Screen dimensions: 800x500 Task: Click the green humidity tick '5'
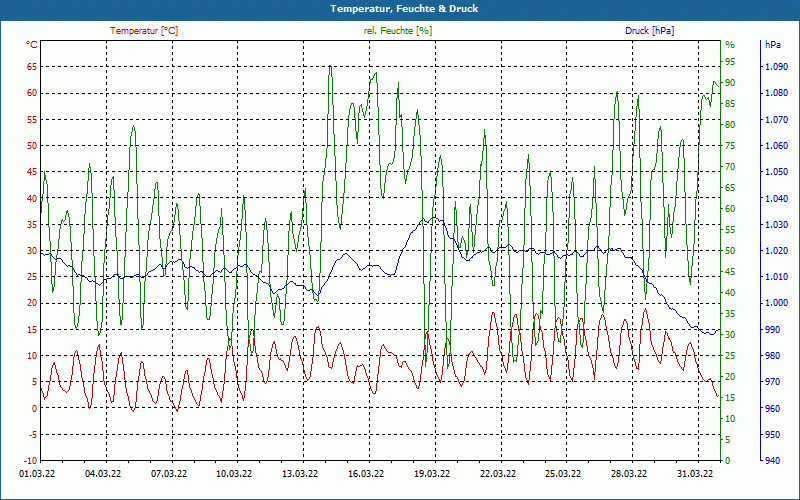tap(728, 439)
